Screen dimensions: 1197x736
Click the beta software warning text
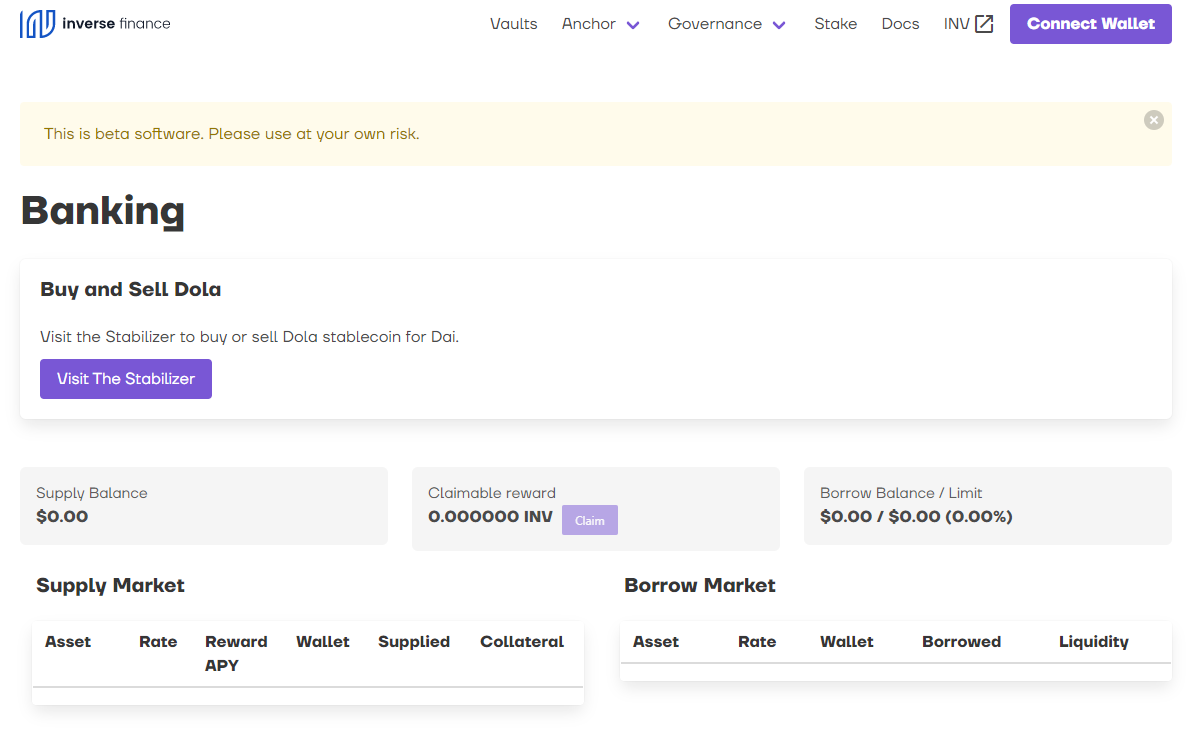231,134
